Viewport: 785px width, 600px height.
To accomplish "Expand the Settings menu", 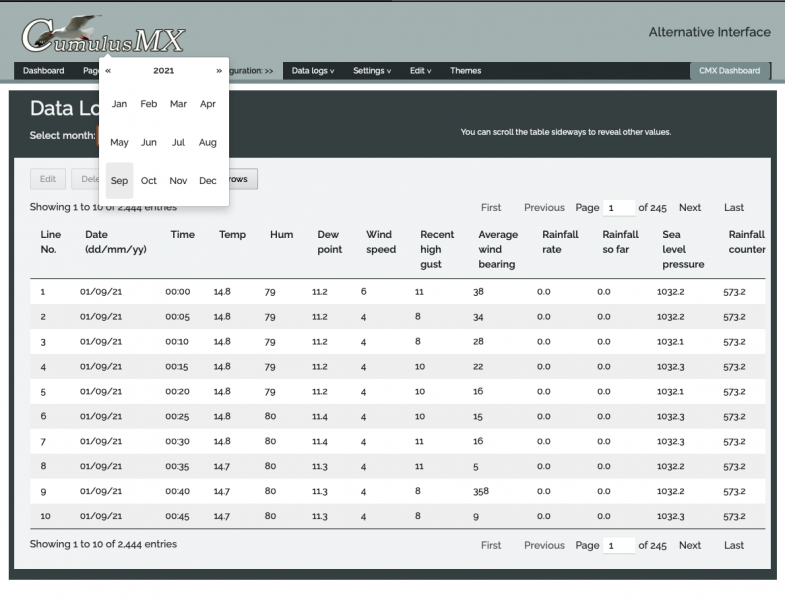I will tap(372, 71).
